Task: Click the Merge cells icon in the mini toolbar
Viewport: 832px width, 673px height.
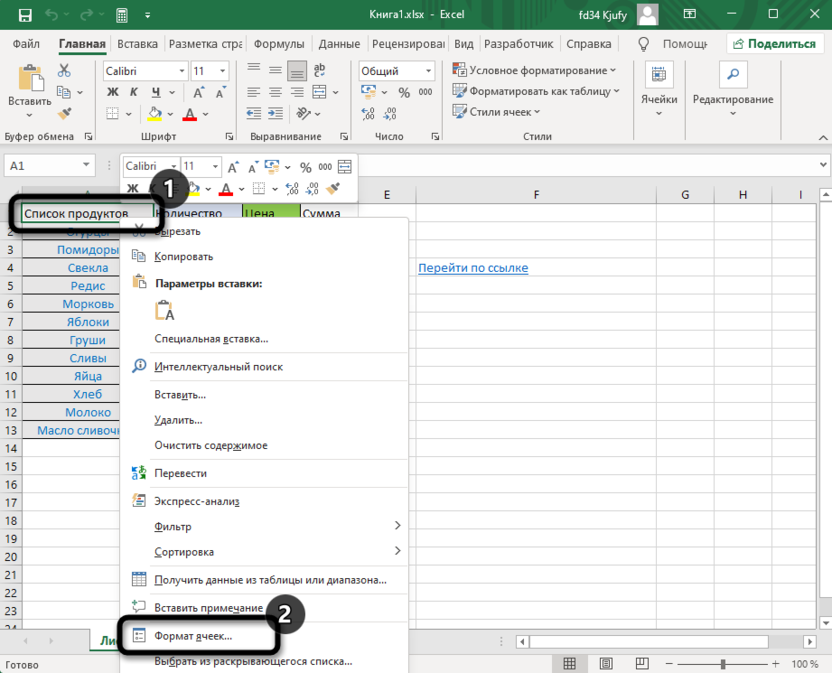Action: [x=345, y=167]
